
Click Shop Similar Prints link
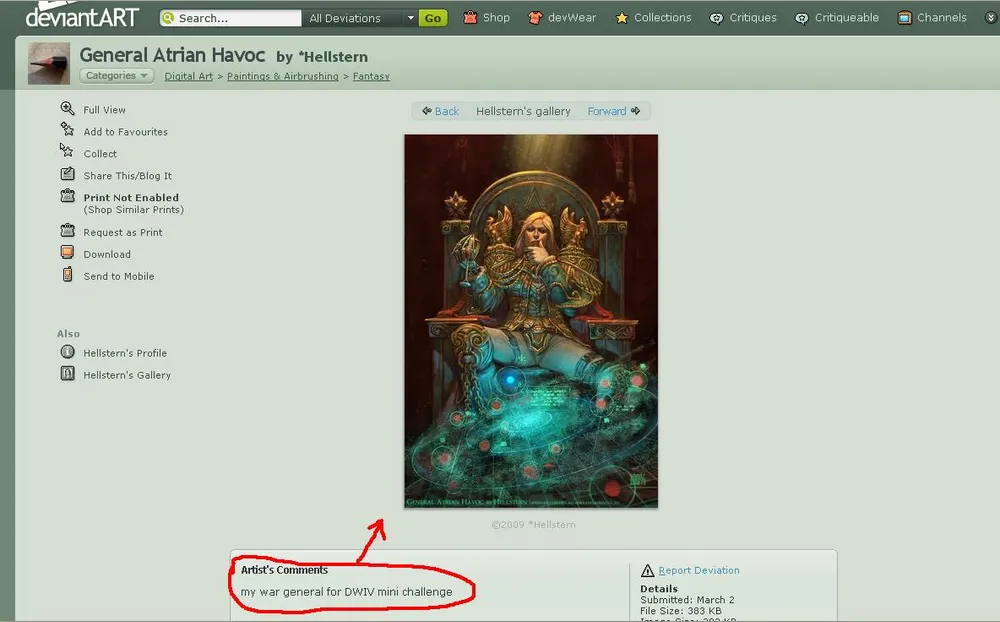point(134,209)
